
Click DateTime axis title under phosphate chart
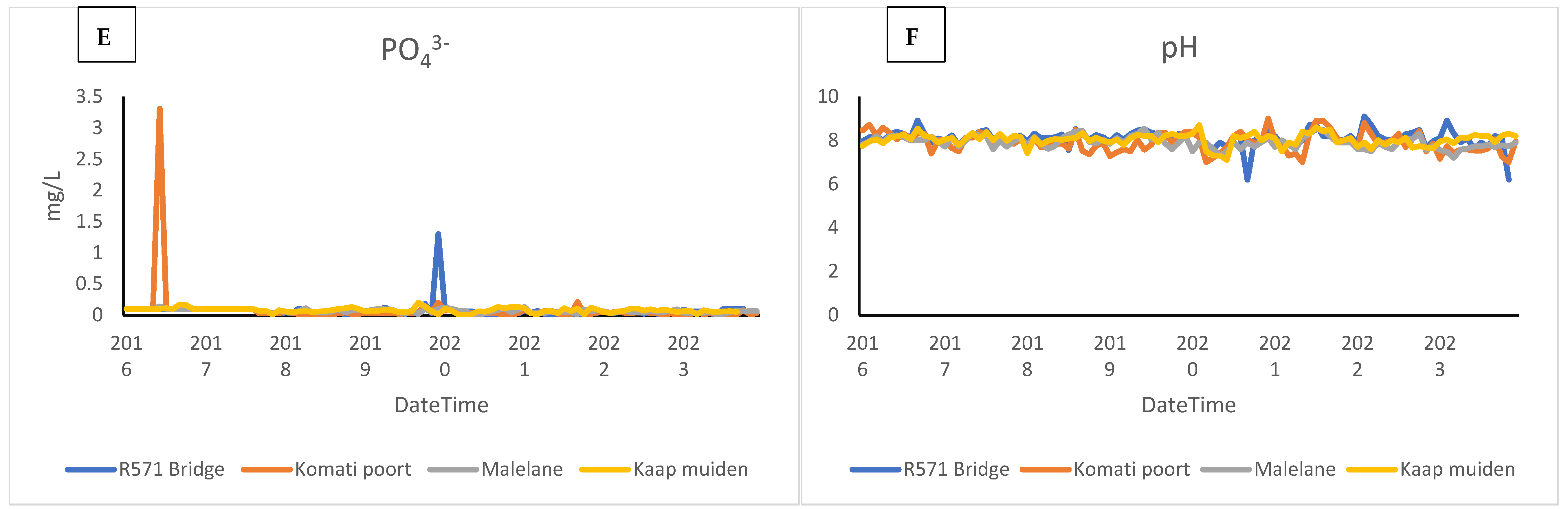tap(441, 405)
